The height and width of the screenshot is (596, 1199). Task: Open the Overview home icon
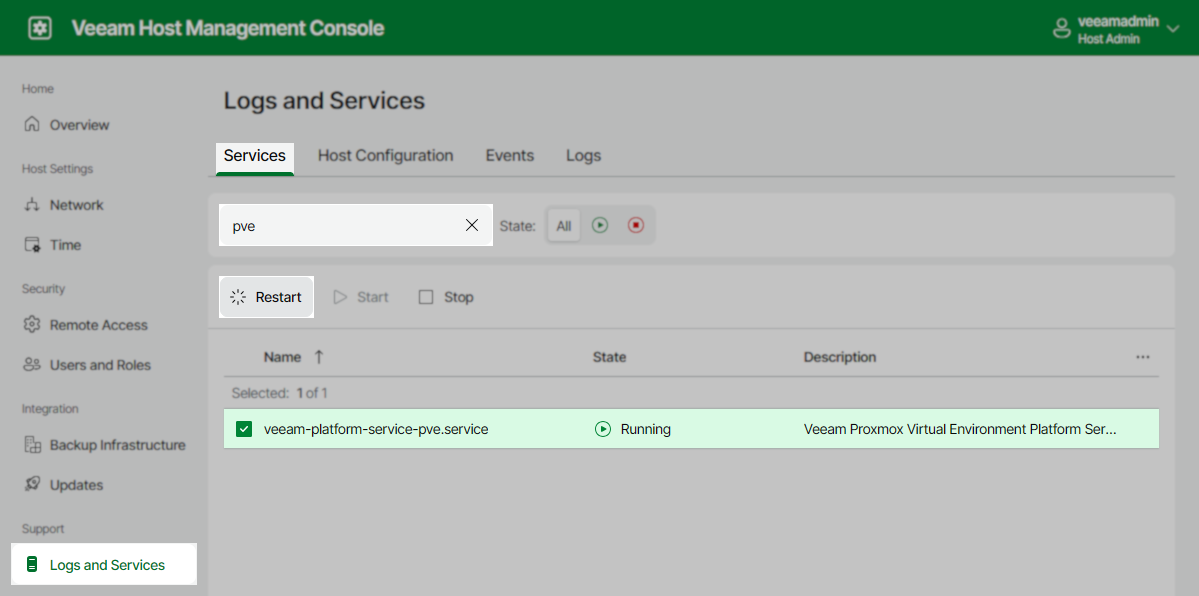pyautogui.click(x=31, y=124)
